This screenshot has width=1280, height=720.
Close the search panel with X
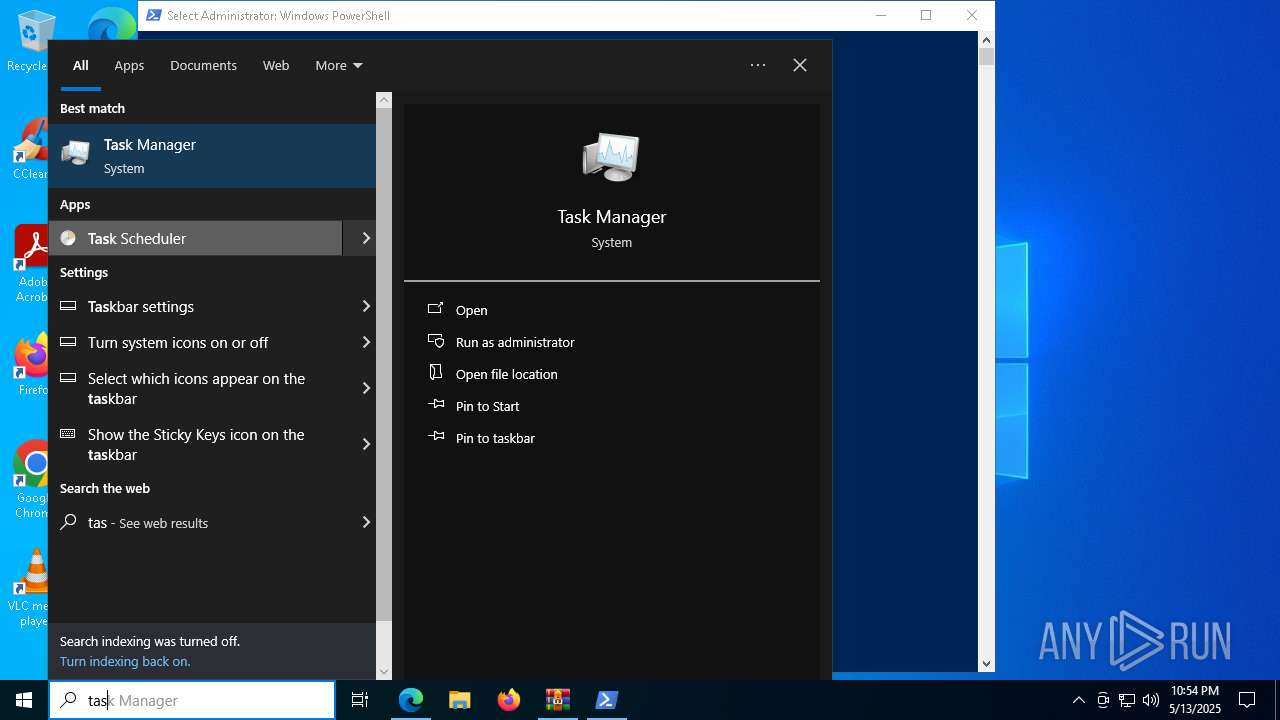[x=800, y=65]
